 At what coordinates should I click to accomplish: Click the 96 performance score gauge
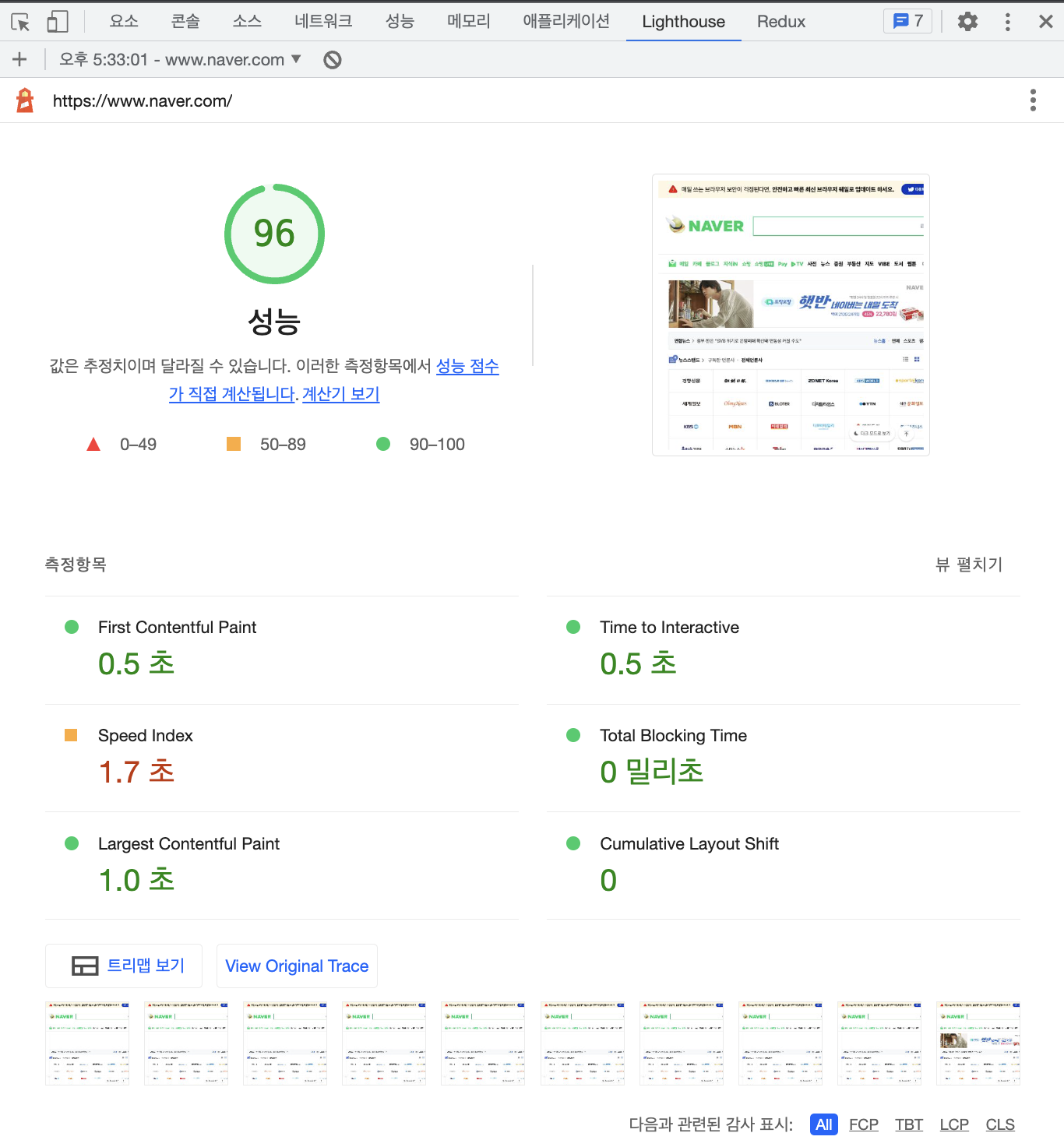274,234
